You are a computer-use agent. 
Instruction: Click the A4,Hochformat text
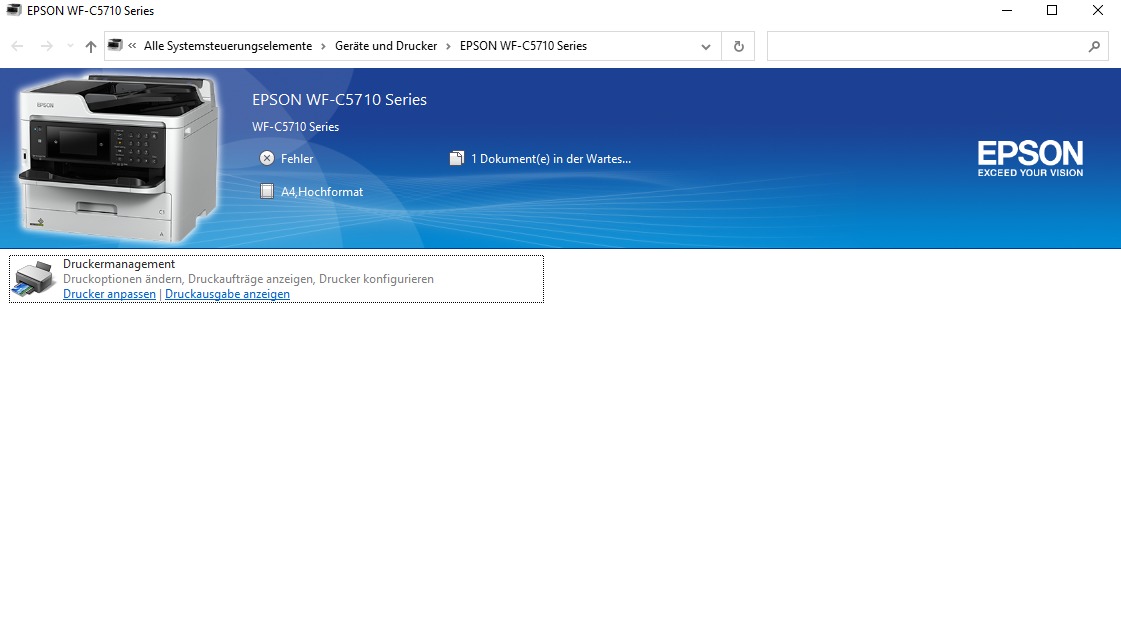(x=322, y=192)
